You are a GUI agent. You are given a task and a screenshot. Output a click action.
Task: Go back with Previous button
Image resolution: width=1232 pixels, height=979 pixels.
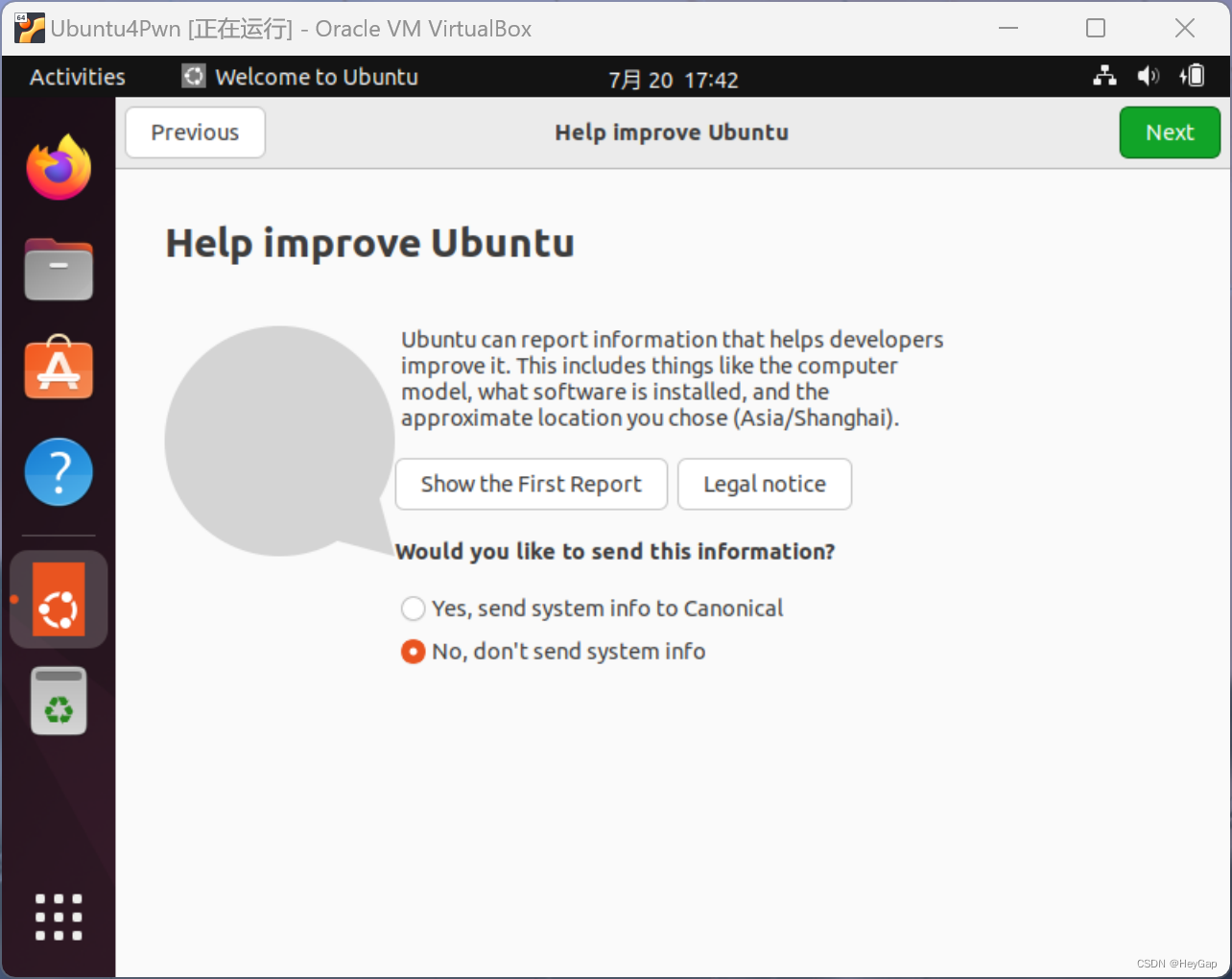195,132
